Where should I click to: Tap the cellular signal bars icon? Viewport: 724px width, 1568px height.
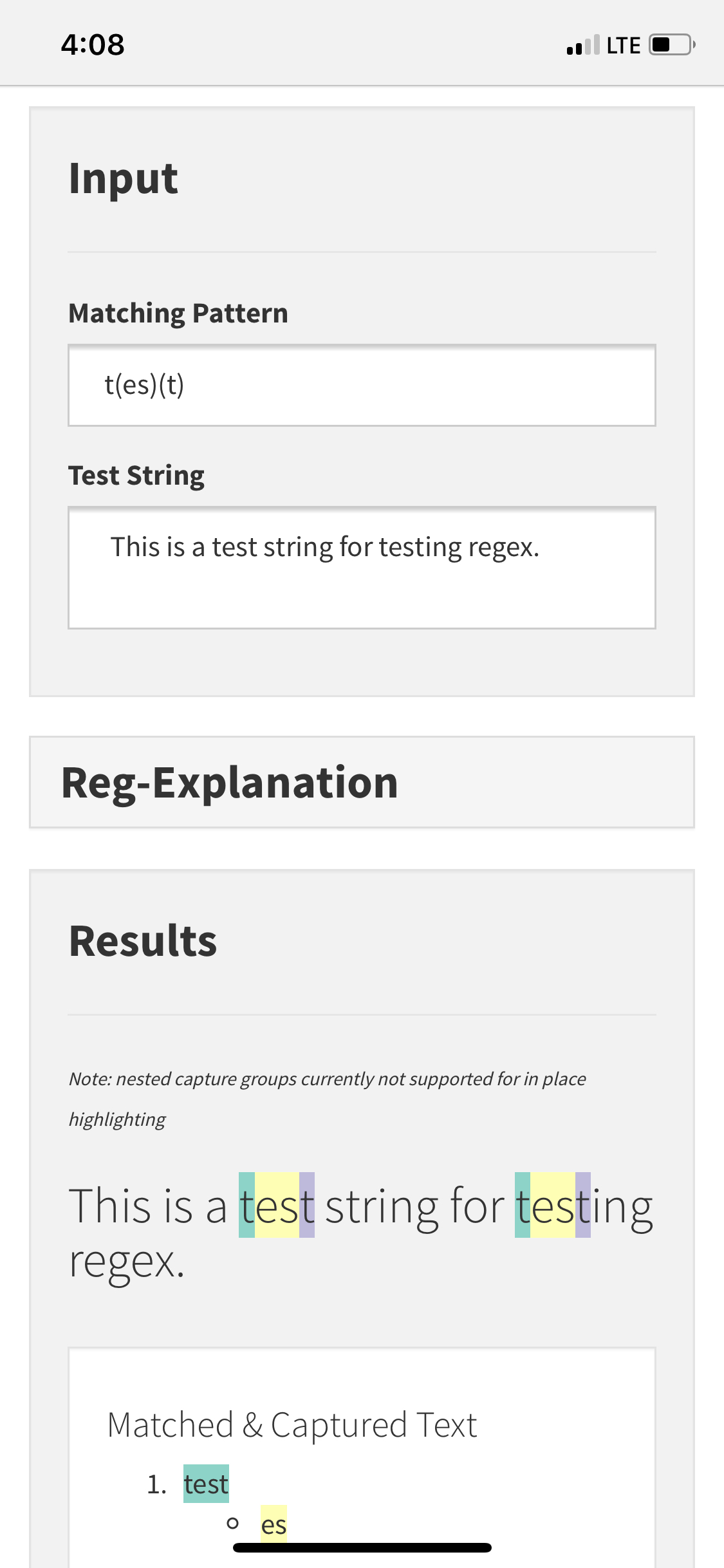click(x=582, y=45)
